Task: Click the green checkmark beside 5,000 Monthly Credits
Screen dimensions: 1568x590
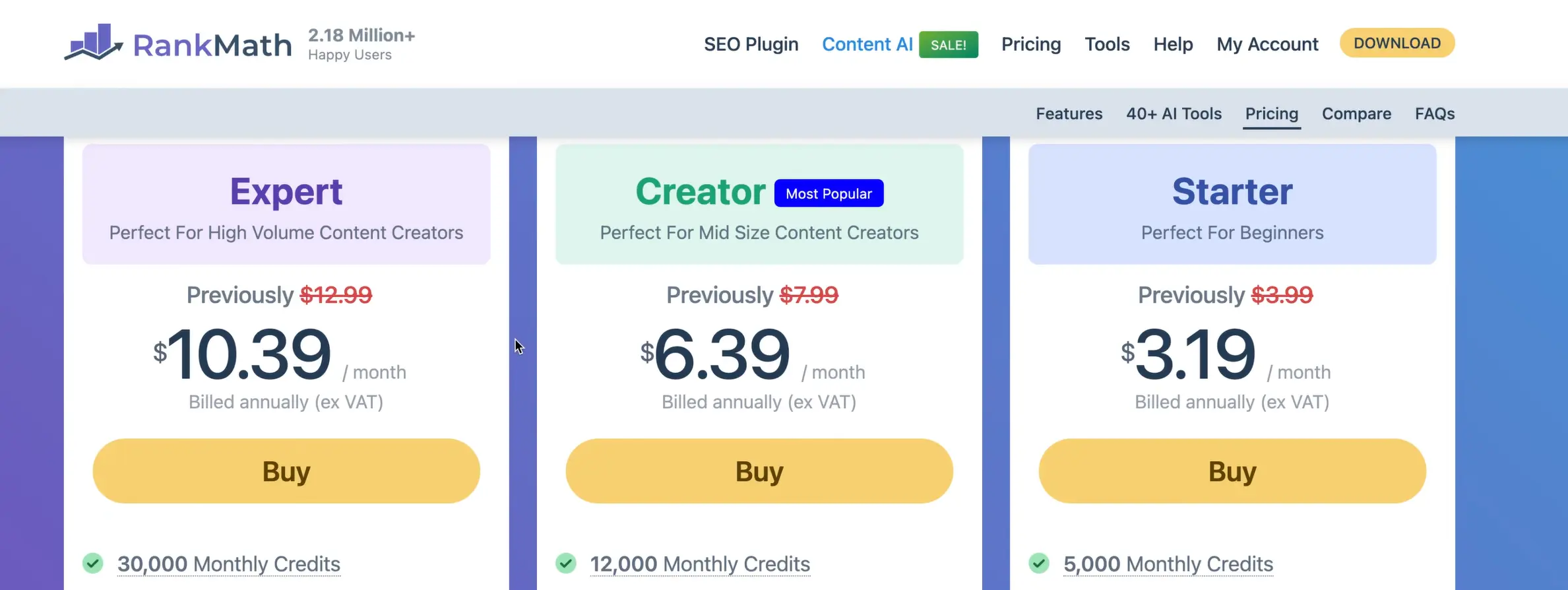Action: (1040, 563)
